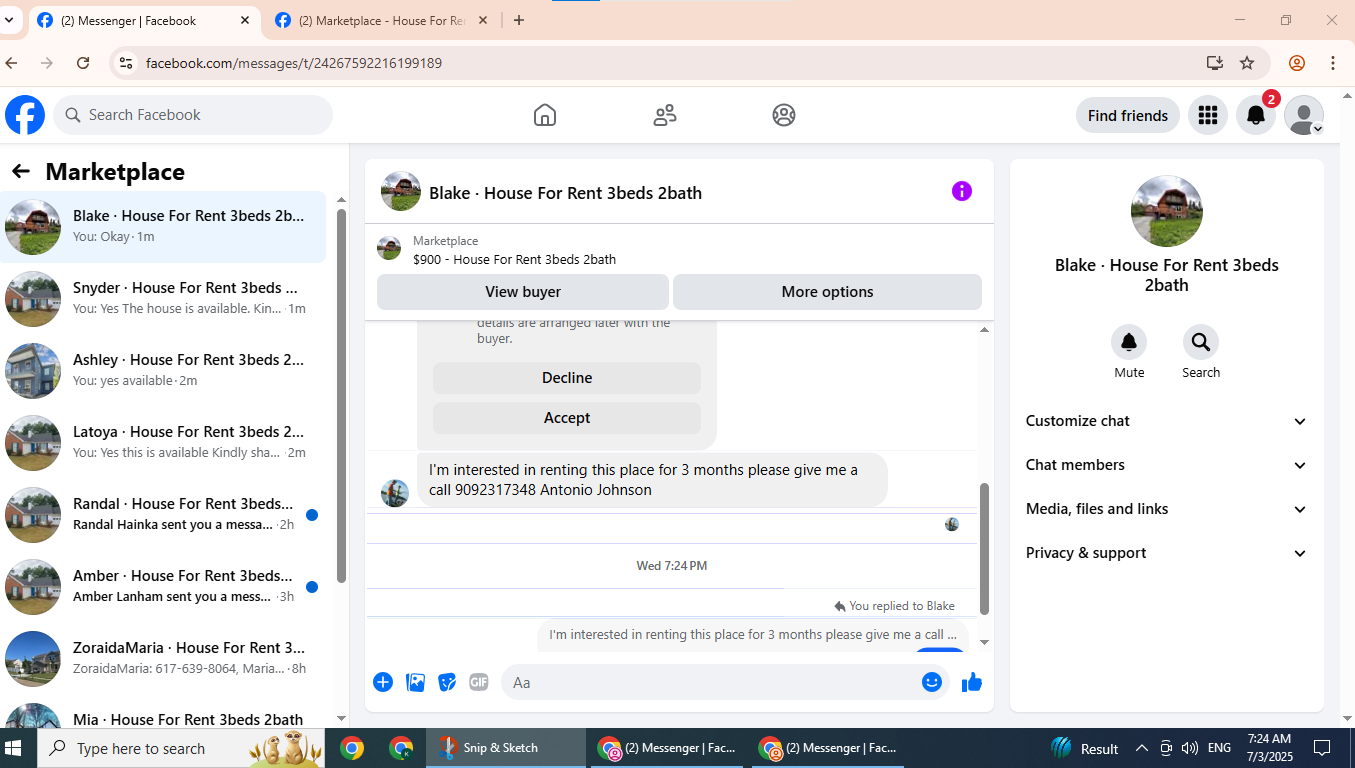This screenshot has height=768, width=1355.
Task: Click the message sender's small avatar
Action: 395,493
